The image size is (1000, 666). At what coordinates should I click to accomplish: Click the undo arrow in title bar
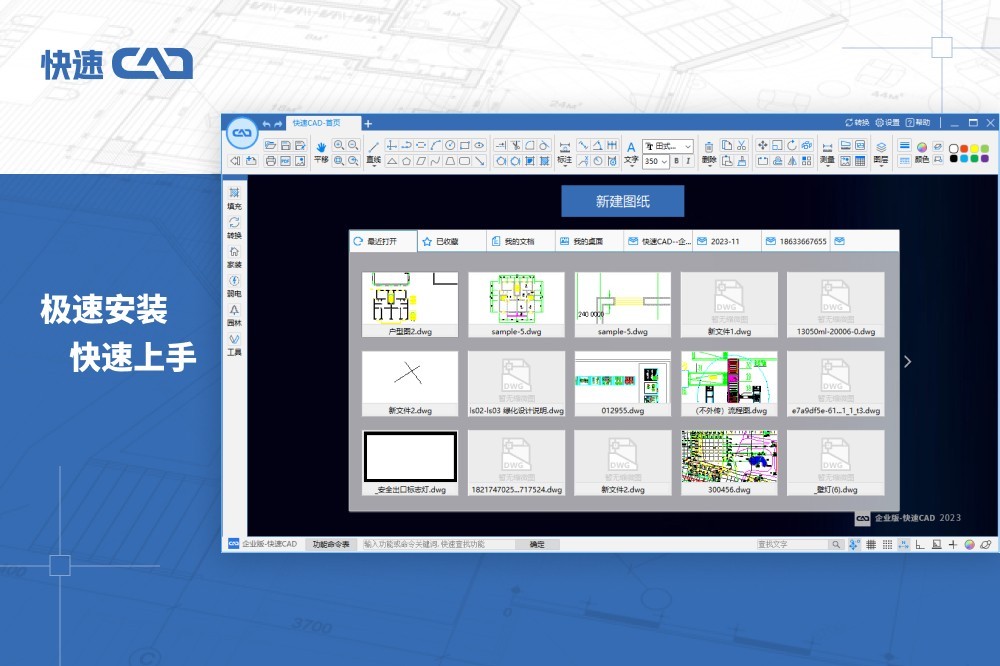[267, 124]
